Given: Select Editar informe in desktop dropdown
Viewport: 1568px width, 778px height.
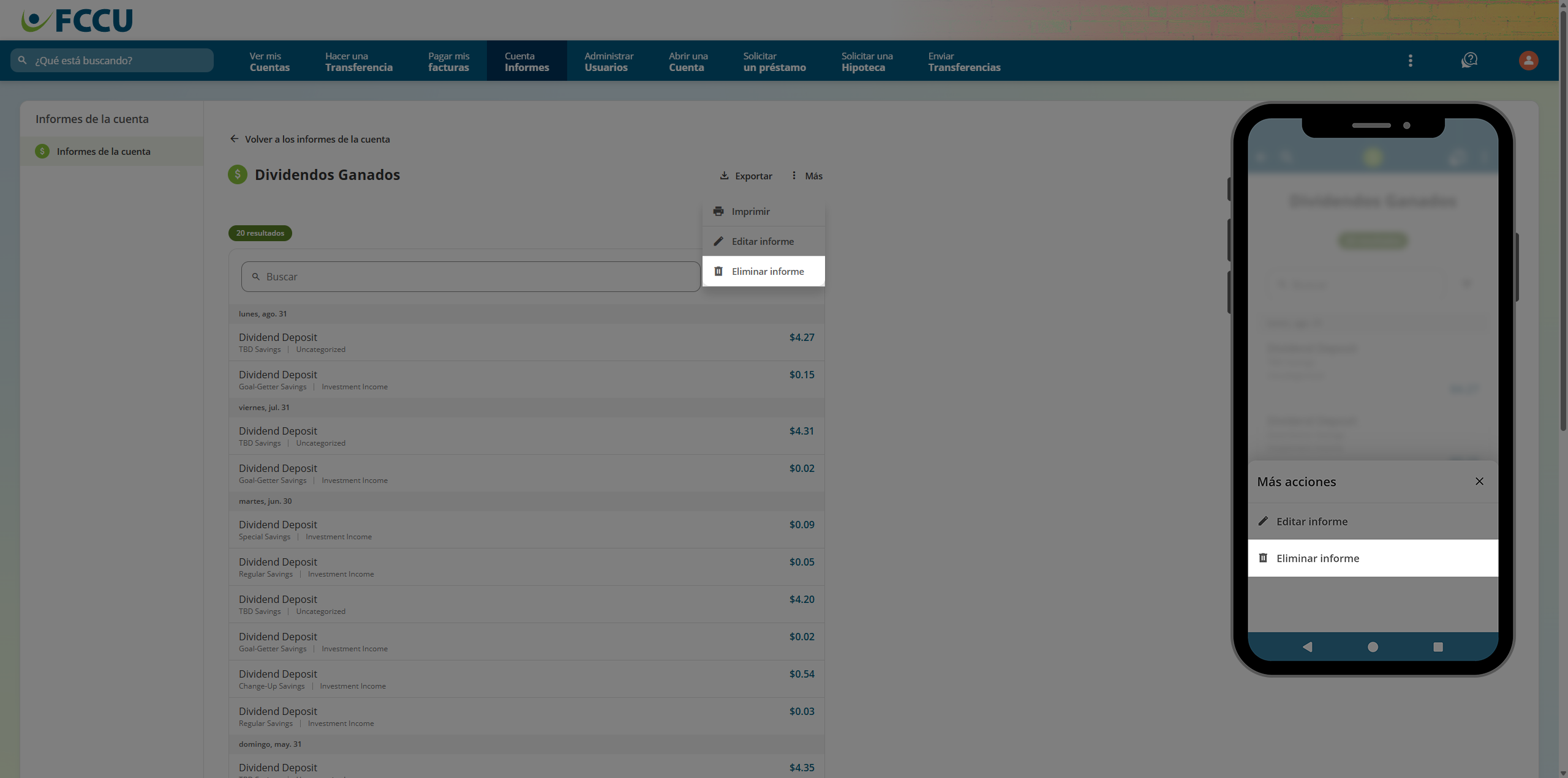Looking at the screenshot, I should (x=763, y=241).
